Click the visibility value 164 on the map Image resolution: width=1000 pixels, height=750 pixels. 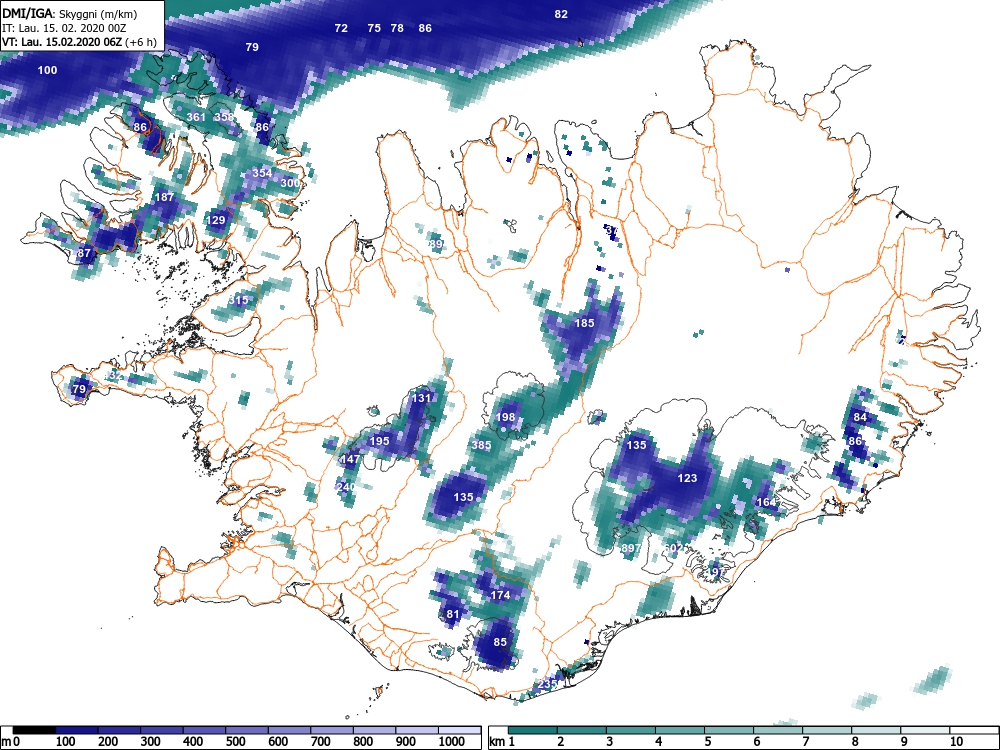pos(766,502)
